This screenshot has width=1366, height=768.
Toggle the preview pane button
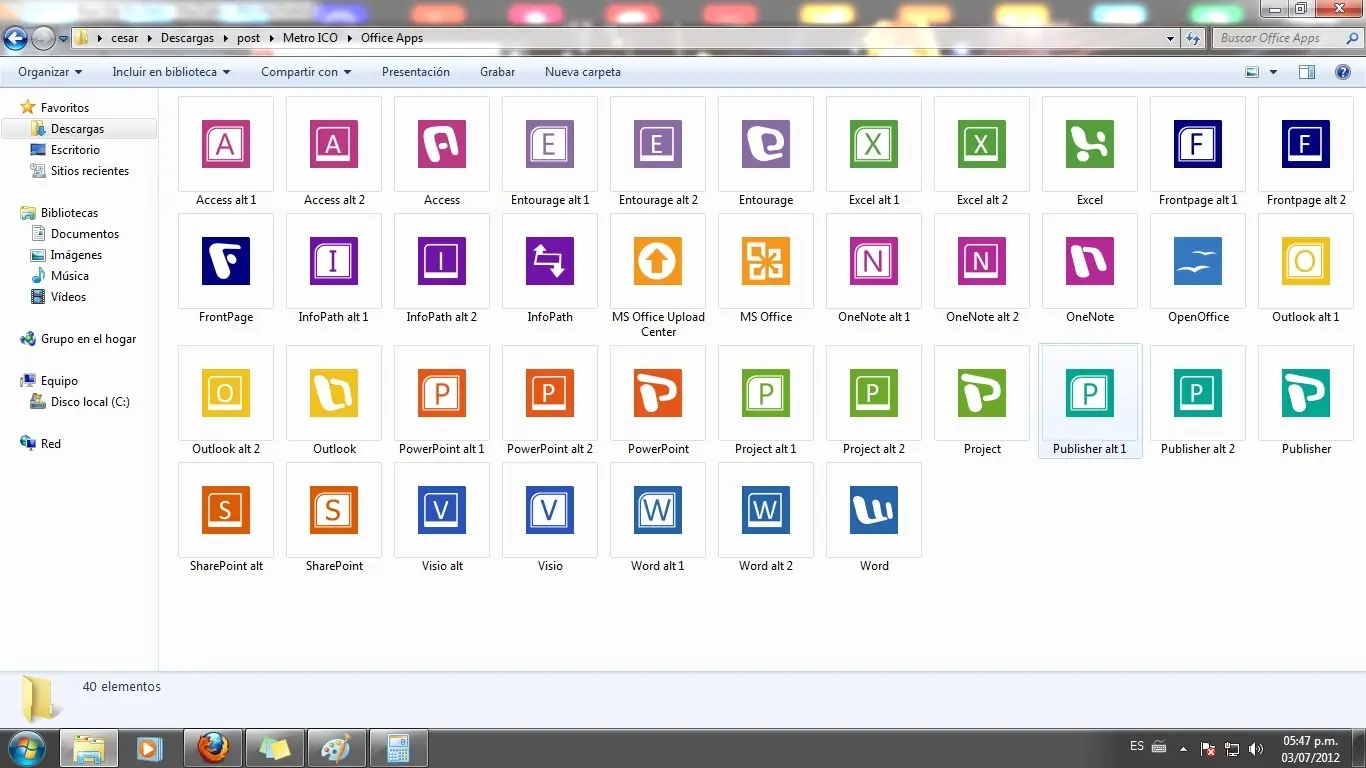click(x=1306, y=72)
